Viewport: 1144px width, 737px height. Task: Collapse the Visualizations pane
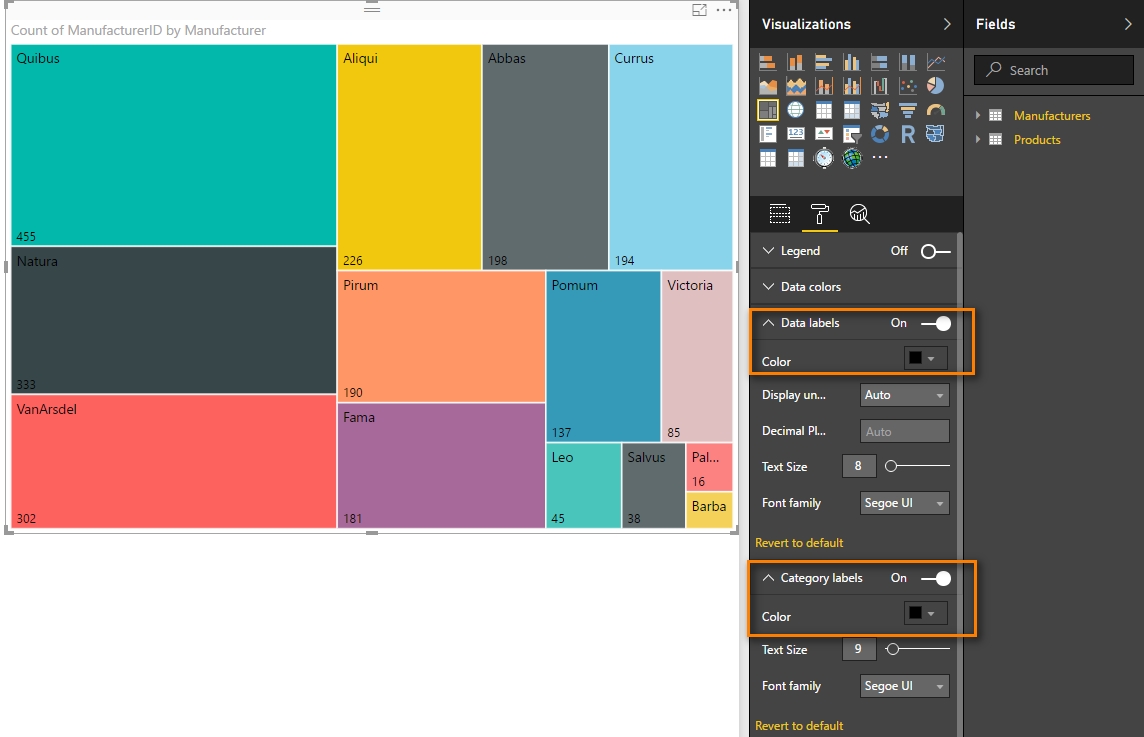[x=947, y=24]
